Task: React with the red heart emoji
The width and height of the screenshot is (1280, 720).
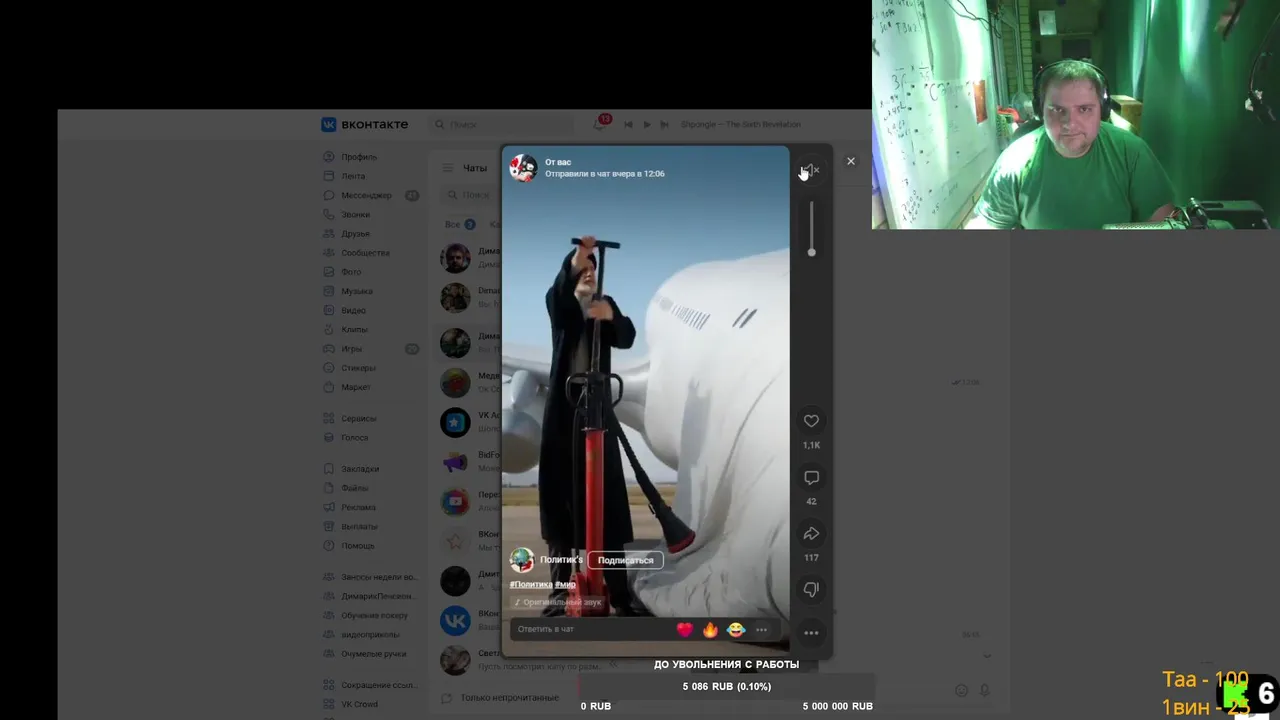Action: point(684,629)
